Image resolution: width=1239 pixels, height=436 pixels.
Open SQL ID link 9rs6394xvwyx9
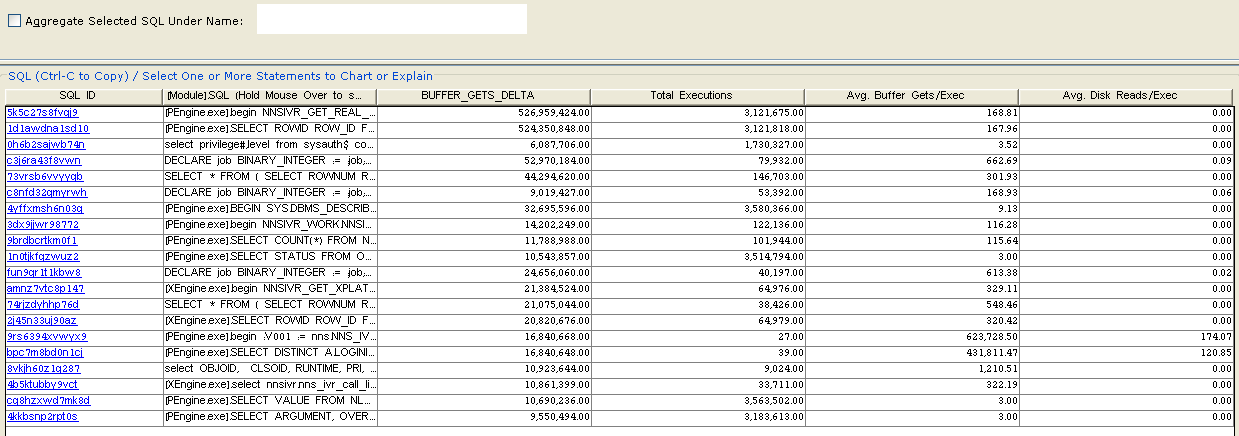(x=47, y=337)
